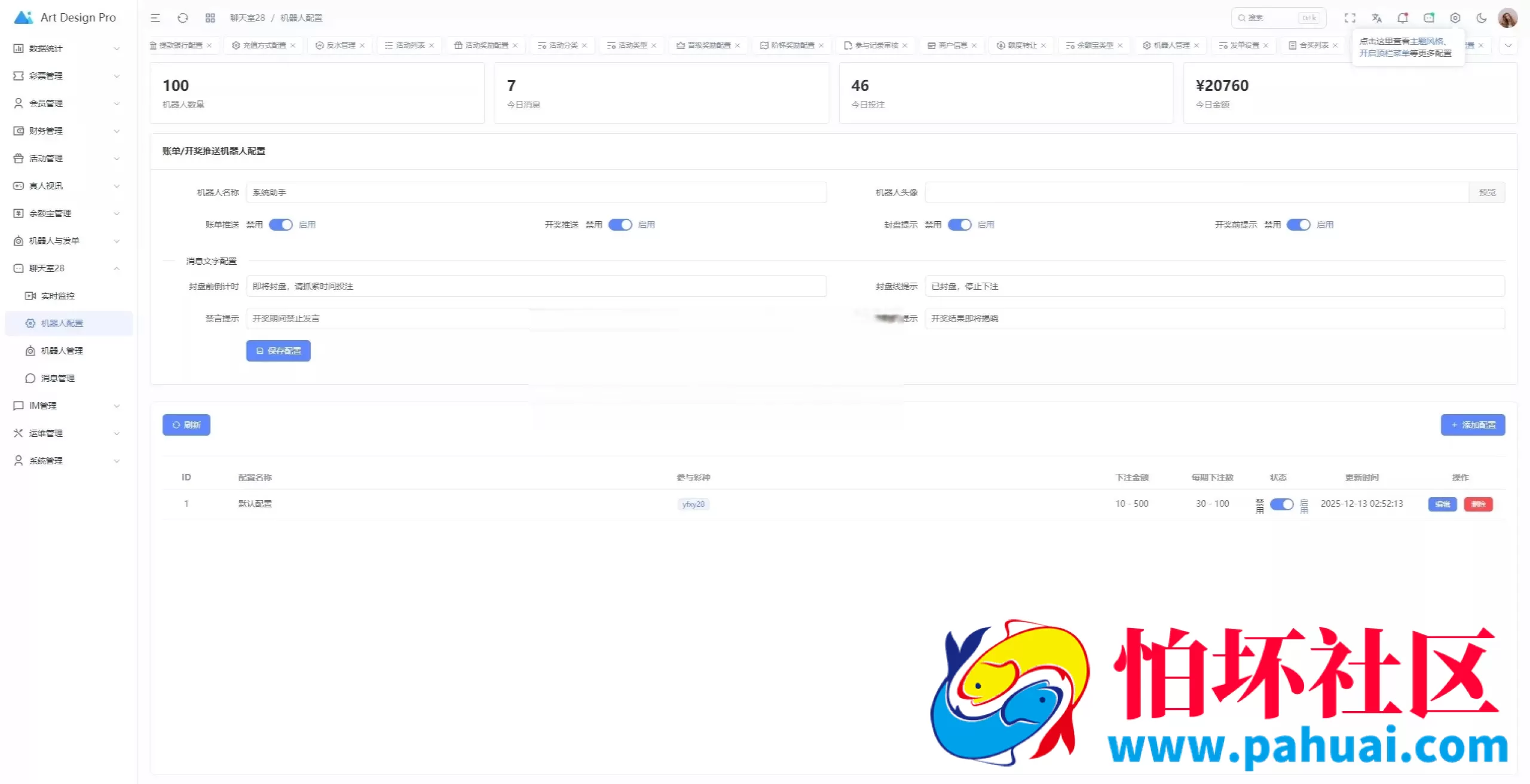Click 删除 for 默认配置 row
This screenshot has width=1530, height=784.
click(1479, 504)
